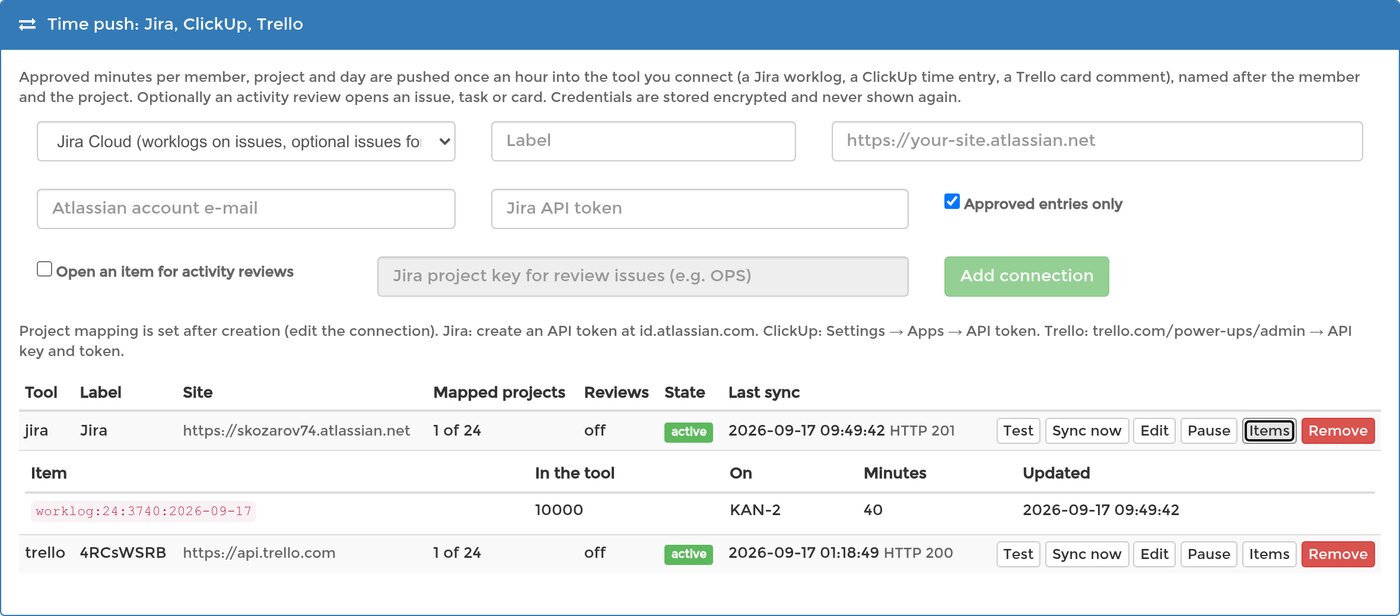The width and height of the screenshot is (1400, 616).
Task: Click Sync now for Jira row
Action: [x=1087, y=431]
